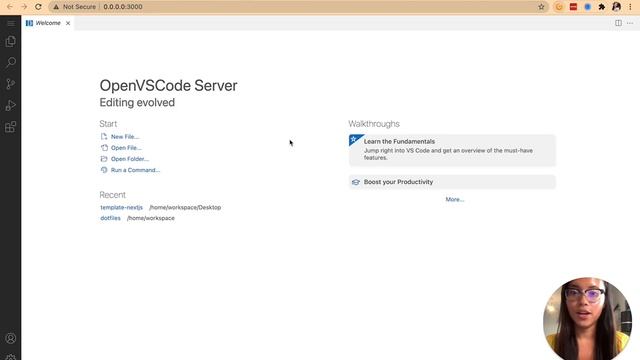Click the browser forward arrow
The image size is (640, 360).
point(24,7)
